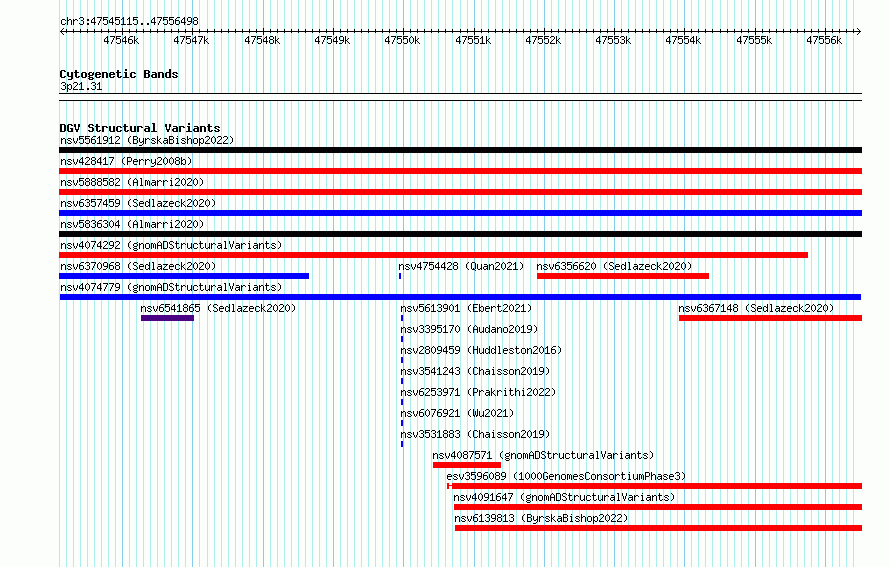Click the 47552k ruler tick label

pos(543,40)
